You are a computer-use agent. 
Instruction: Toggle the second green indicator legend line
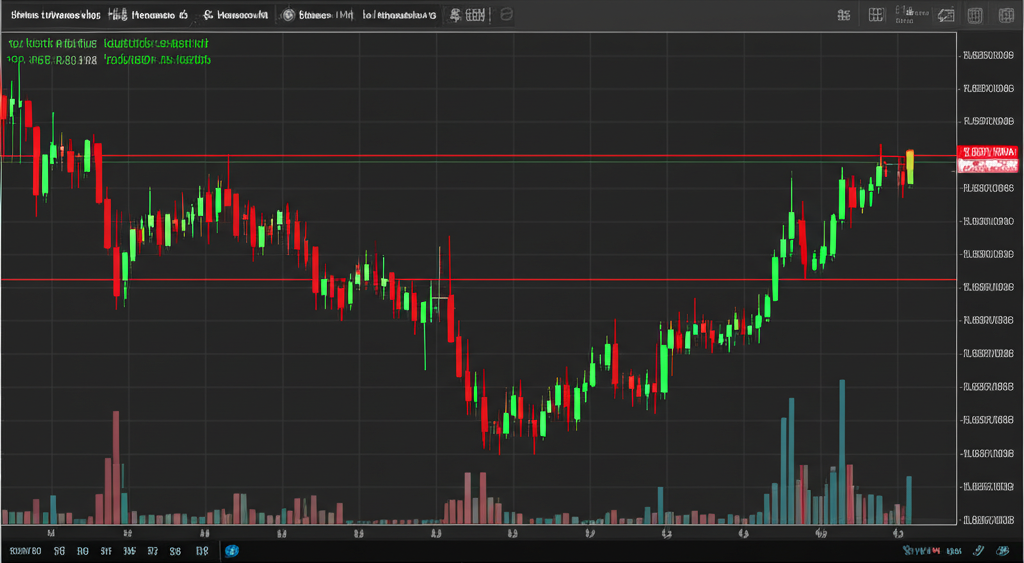coord(108,60)
